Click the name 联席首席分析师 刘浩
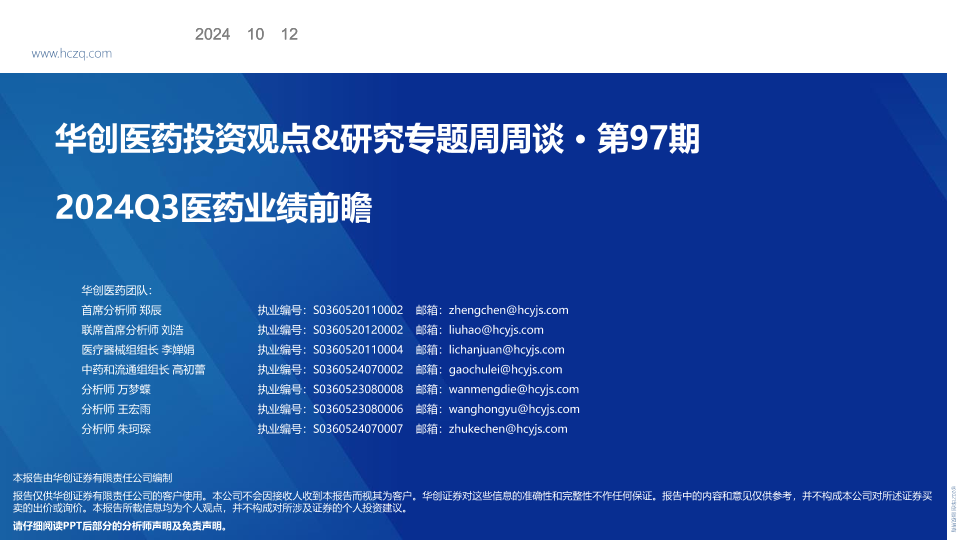 132,330
